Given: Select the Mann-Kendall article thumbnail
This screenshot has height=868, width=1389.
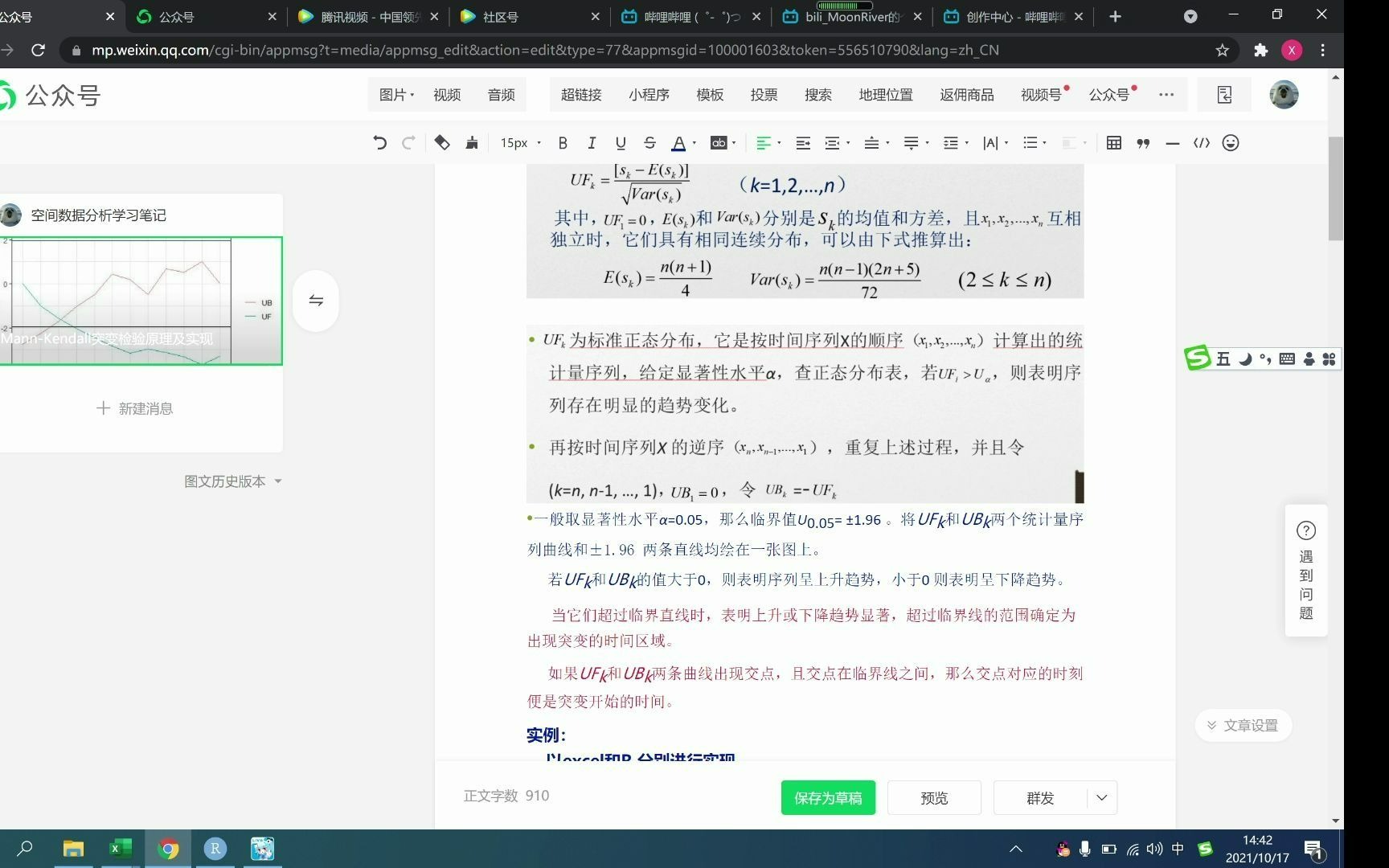Looking at the screenshot, I should click(x=141, y=301).
